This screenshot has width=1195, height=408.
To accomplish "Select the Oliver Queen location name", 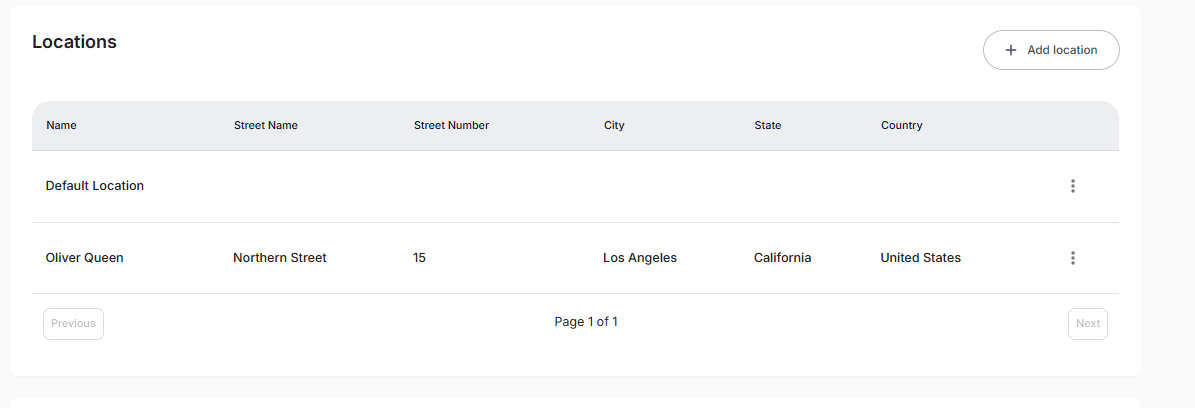I will point(85,258).
